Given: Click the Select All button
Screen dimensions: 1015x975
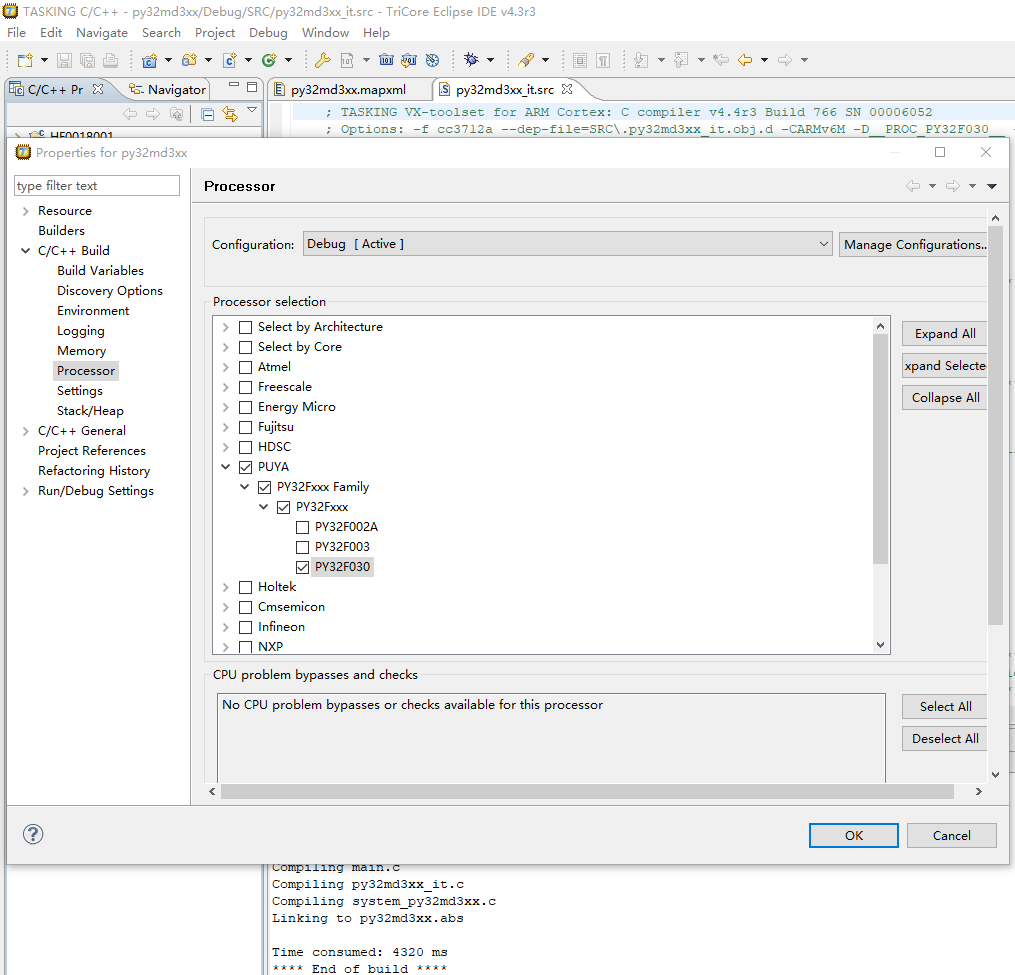Looking at the screenshot, I should click(944, 706).
